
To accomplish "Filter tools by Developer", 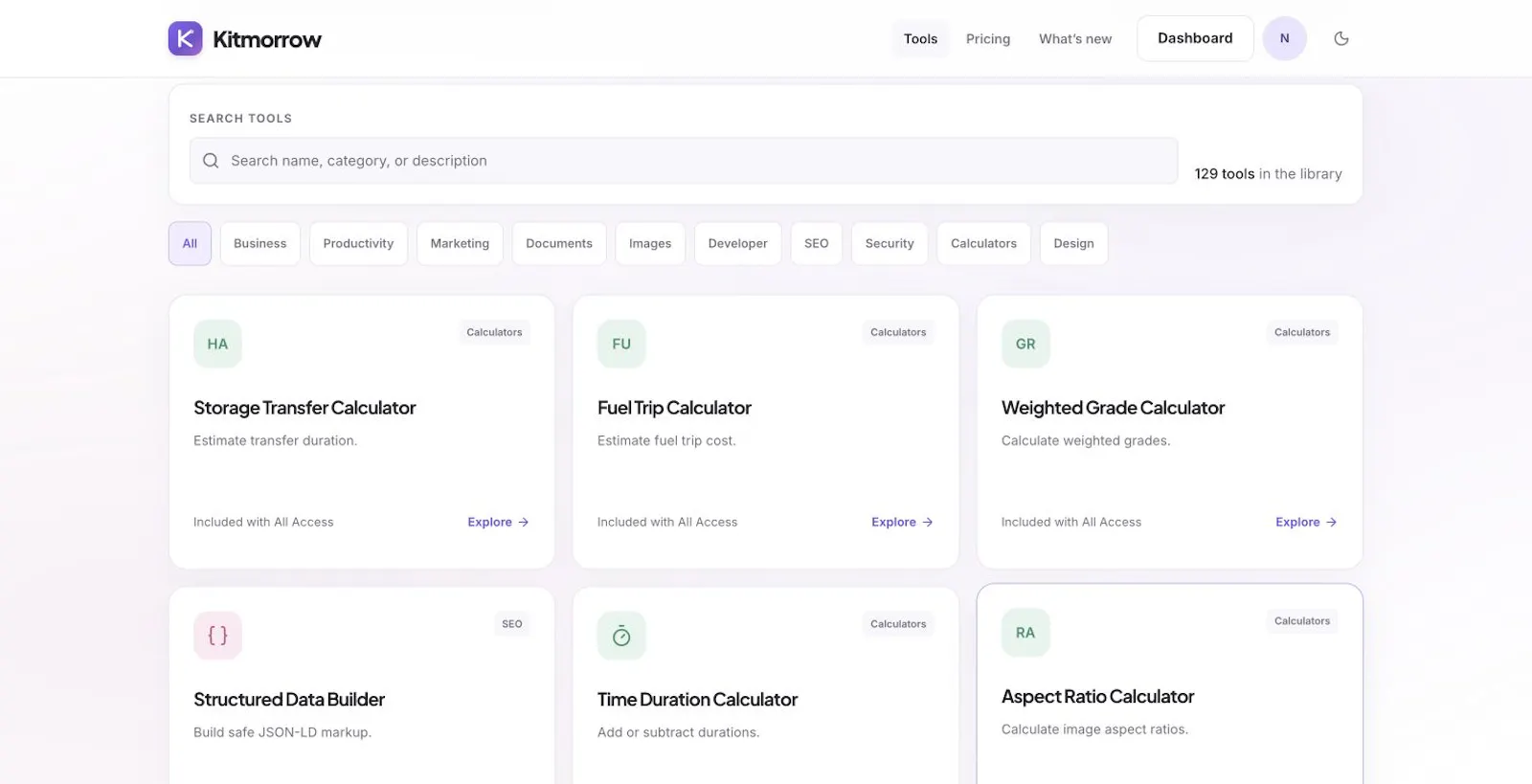I will (737, 244).
